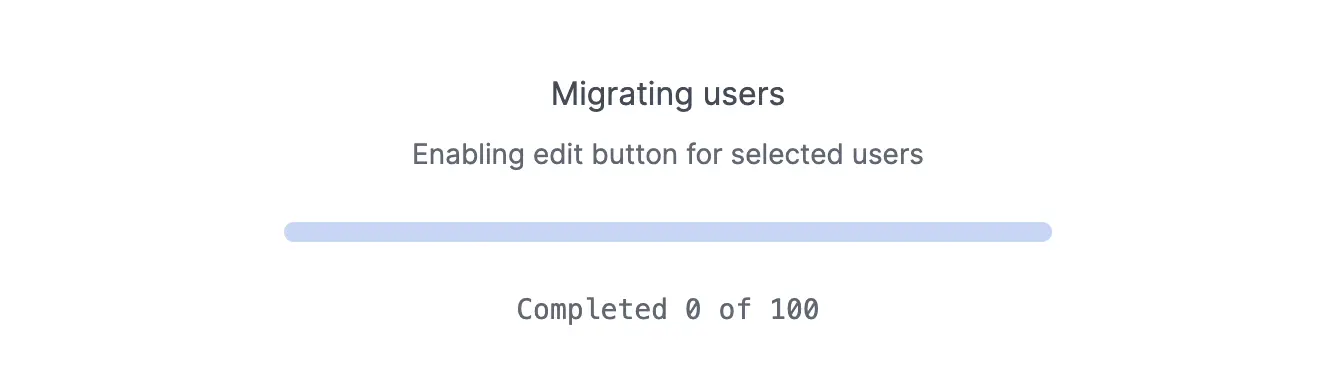Screen dimensions: 1340x376
Task: Click the word 'Completed' in the status
Action: click(592, 309)
